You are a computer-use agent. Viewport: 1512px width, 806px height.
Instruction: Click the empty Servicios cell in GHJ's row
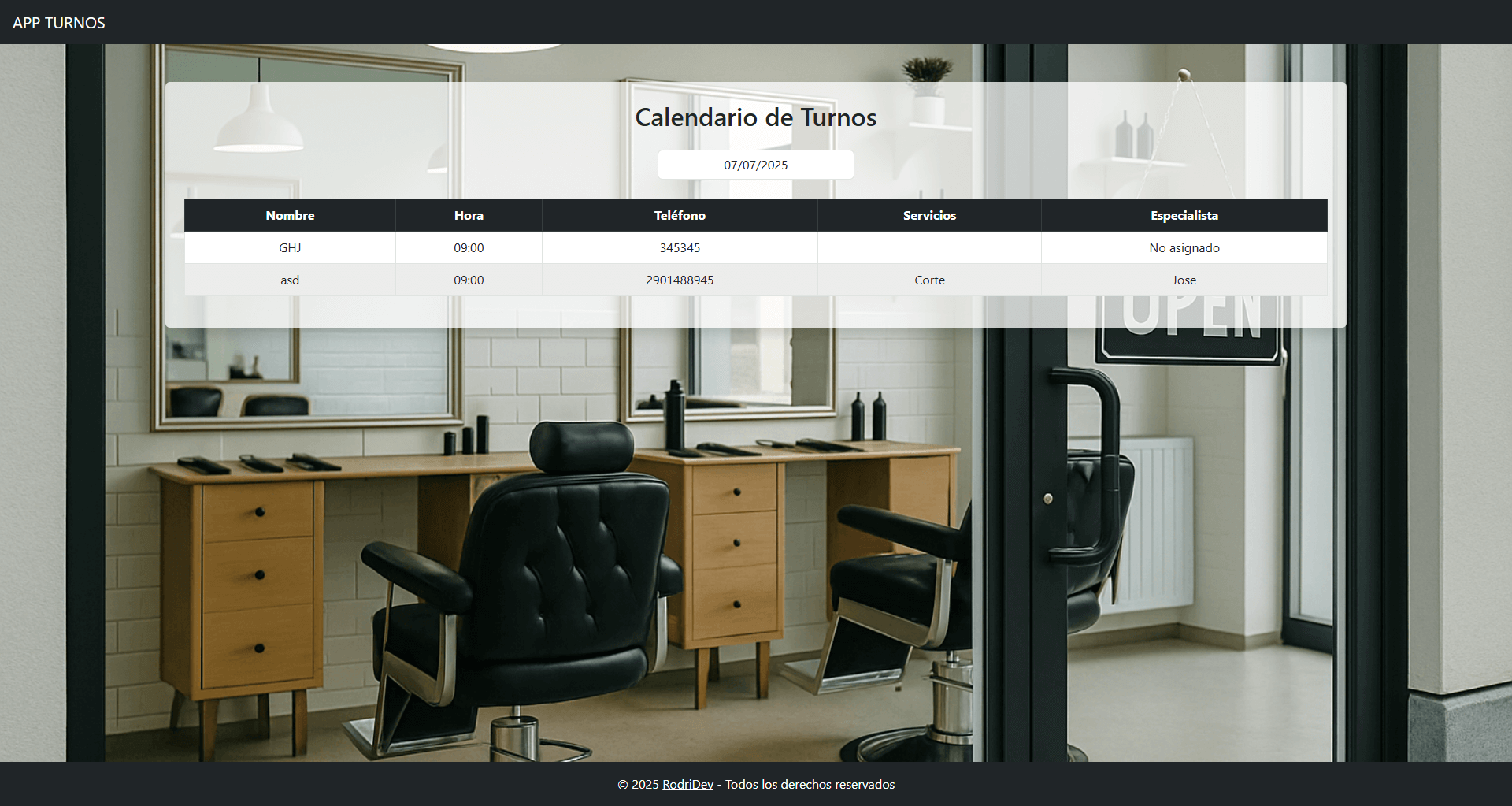click(x=929, y=247)
